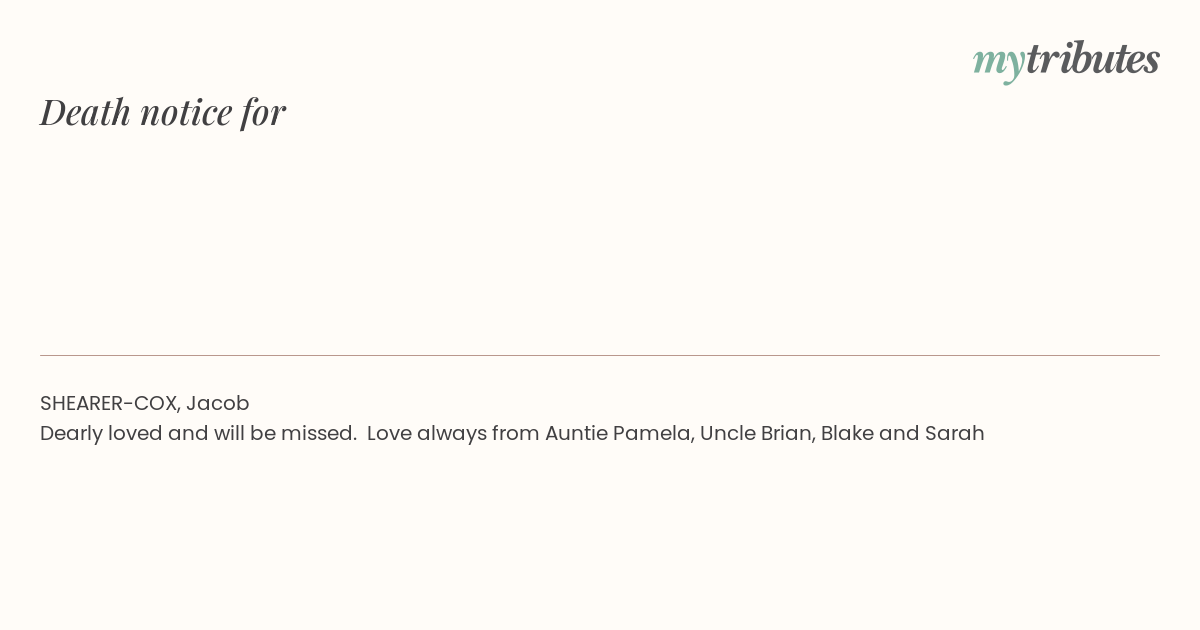Select the name line "SHEARER-COX, Jacob"
This screenshot has height=630, width=1200.
pyautogui.click(x=145, y=403)
